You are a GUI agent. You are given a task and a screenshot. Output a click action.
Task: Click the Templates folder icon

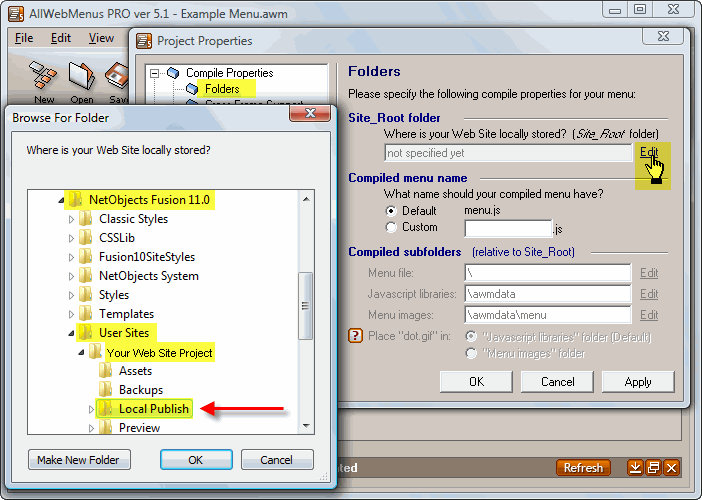pyautogui.click(x=86, y=313)
